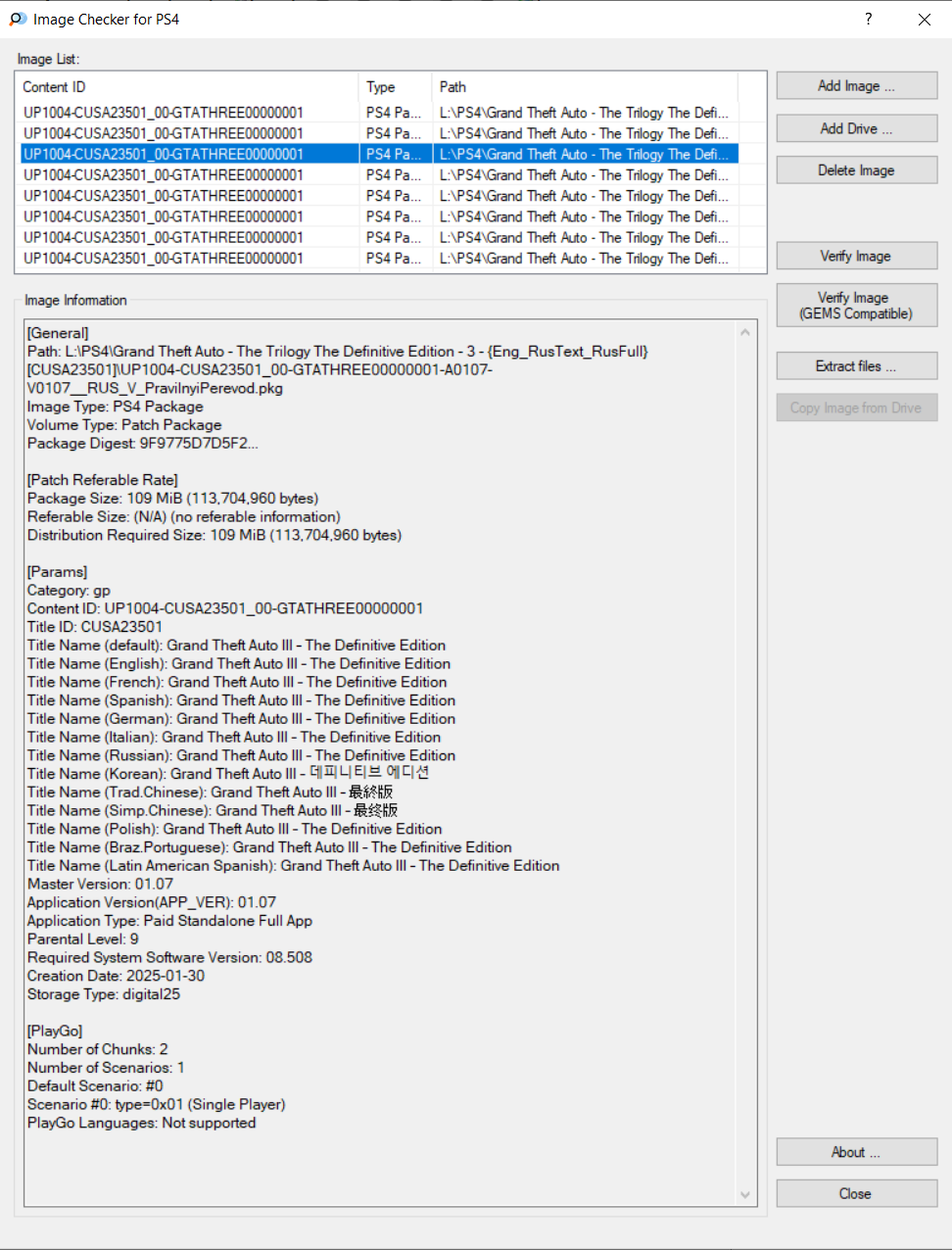Click 'Number of Scenarios: 1' line

(x=106, y=1068)
